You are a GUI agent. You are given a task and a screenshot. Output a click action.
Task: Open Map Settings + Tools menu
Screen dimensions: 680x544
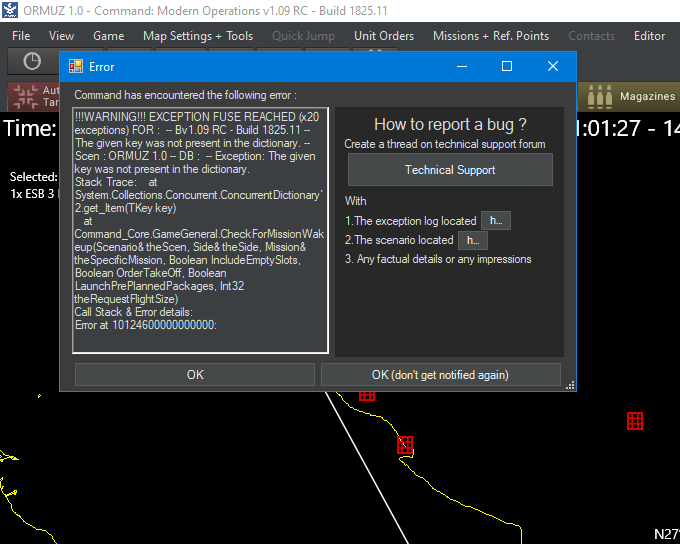[198, 36]
